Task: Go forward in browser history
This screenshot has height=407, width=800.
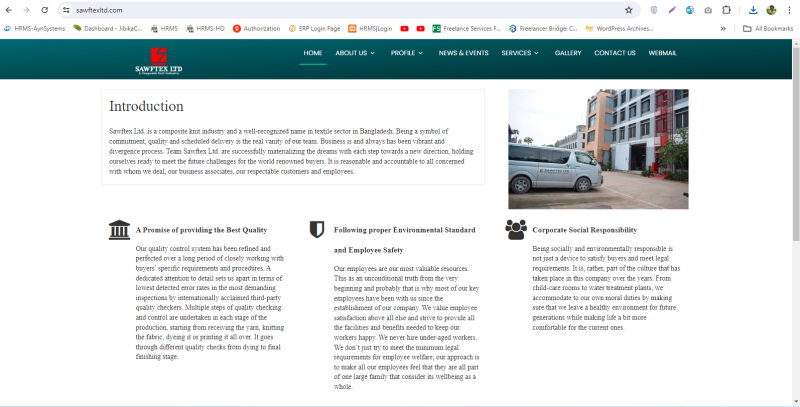Action: [27, 10]
